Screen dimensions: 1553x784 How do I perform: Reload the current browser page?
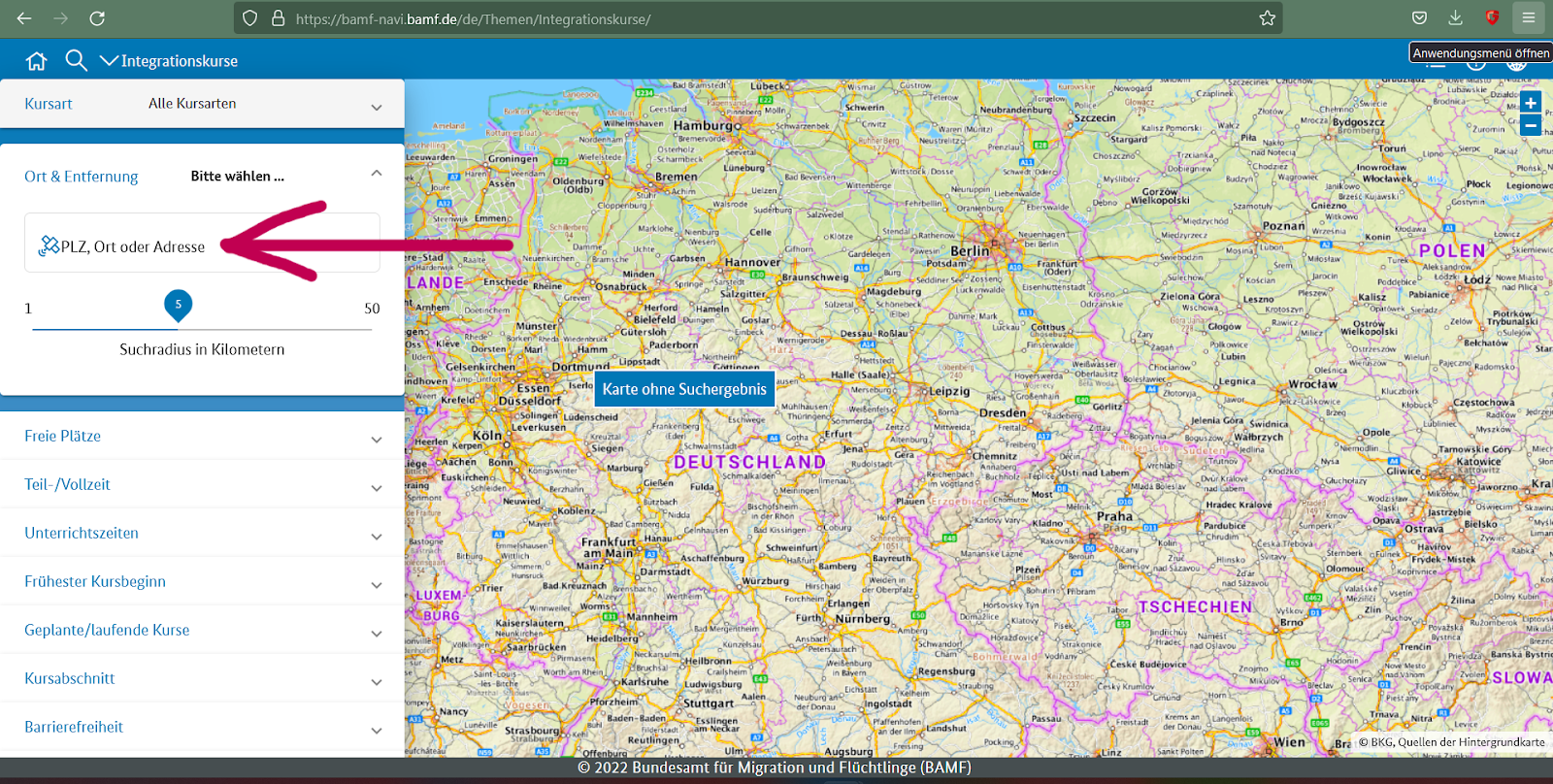tap(97, 18)
